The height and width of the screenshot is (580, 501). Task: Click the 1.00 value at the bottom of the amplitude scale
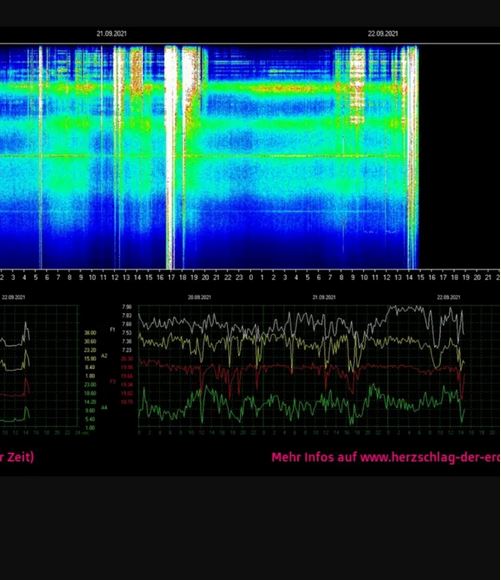click(x=90, y=428)
